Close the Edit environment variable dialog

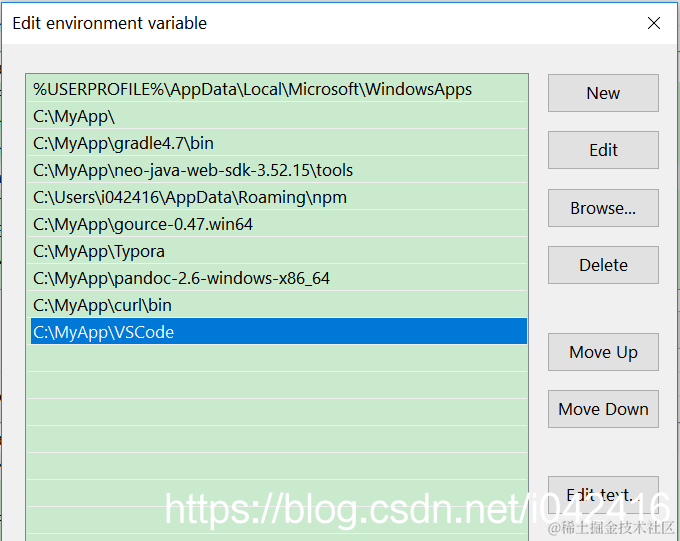point(654,23)
